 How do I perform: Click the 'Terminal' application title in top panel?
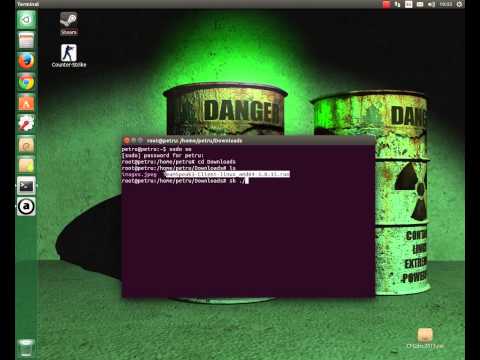point(28,4)
